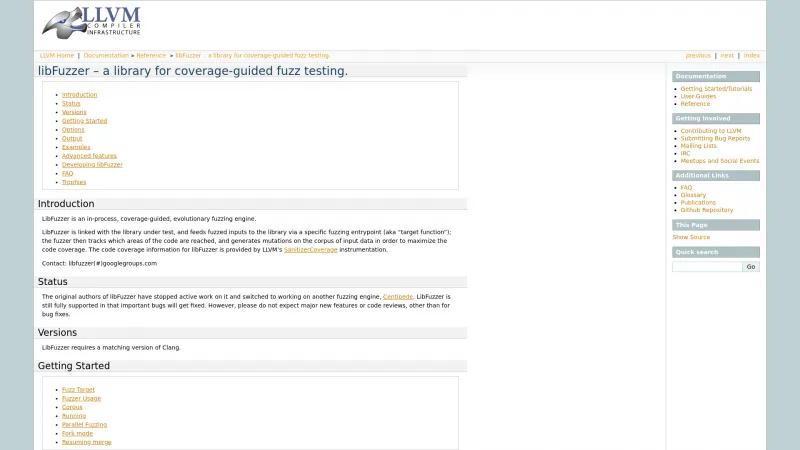Image resolution: width=800 pixels, height=450 pixels.
Task: Open Glossary sidebar link
Action: tap(693, 195)
